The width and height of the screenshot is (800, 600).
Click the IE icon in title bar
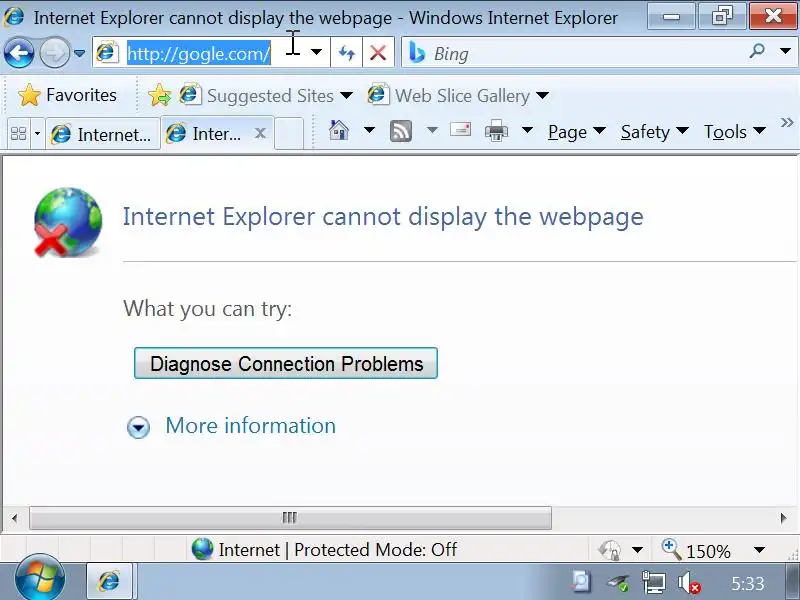pos(14,17)
